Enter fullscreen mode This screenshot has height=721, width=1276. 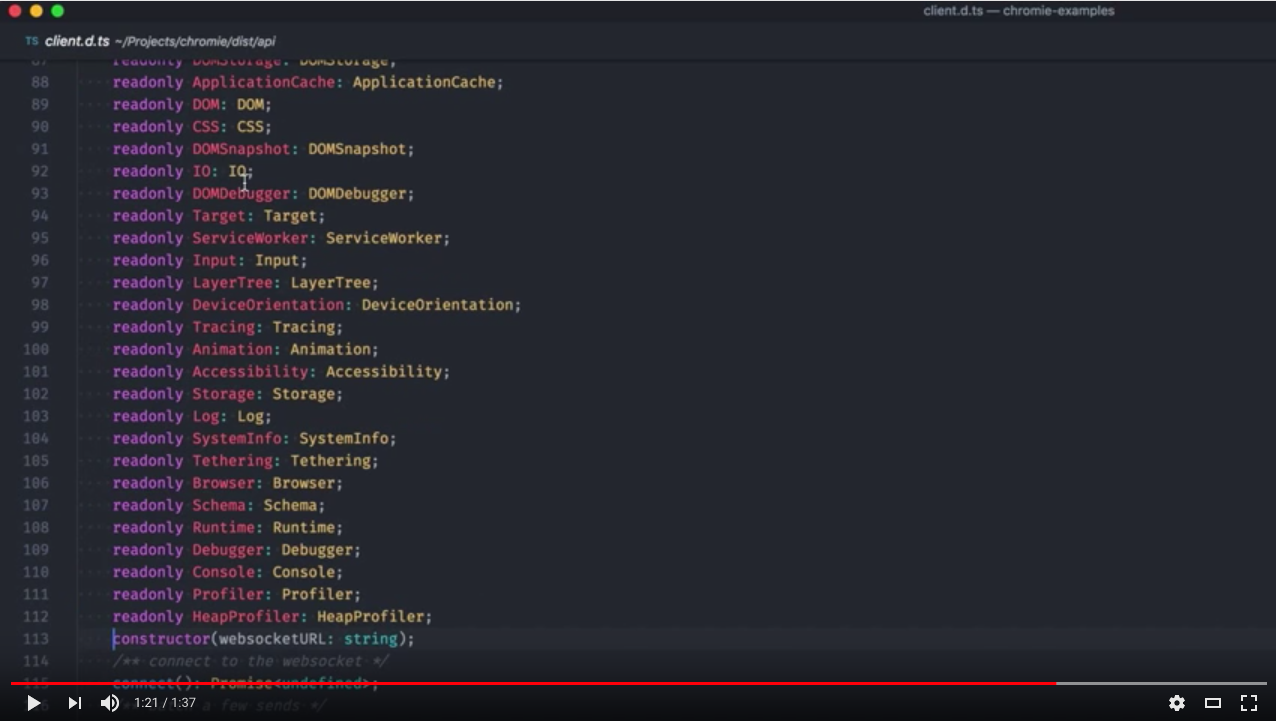(1249, 703)
